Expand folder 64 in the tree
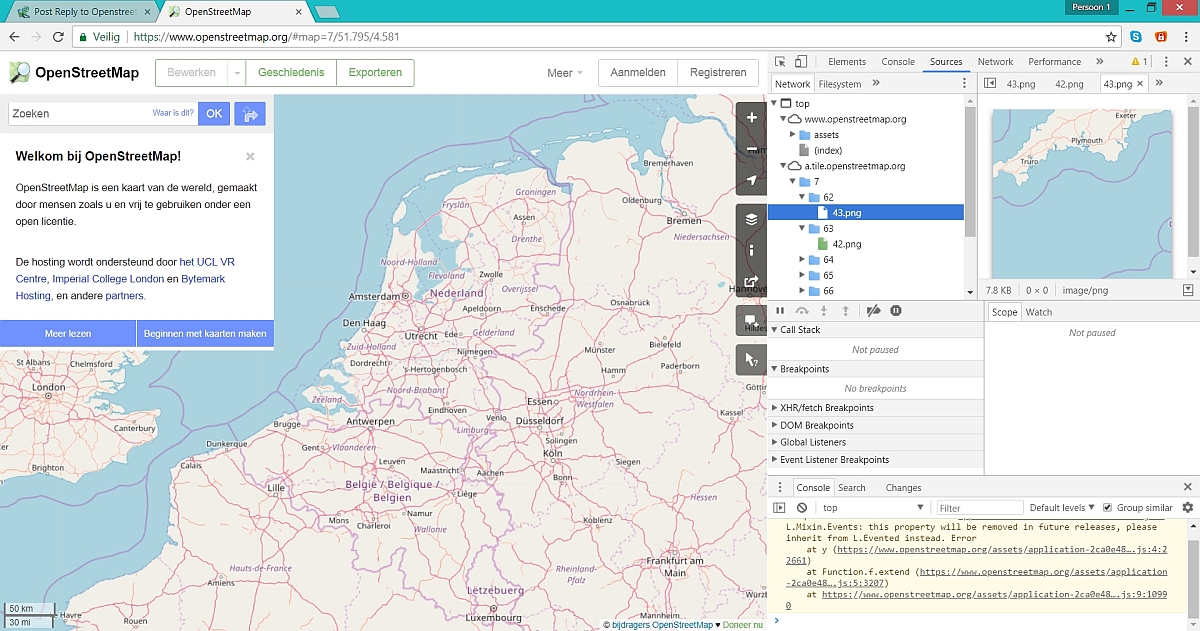Screen dimensions: 1200x631 [x=802, y=259]
